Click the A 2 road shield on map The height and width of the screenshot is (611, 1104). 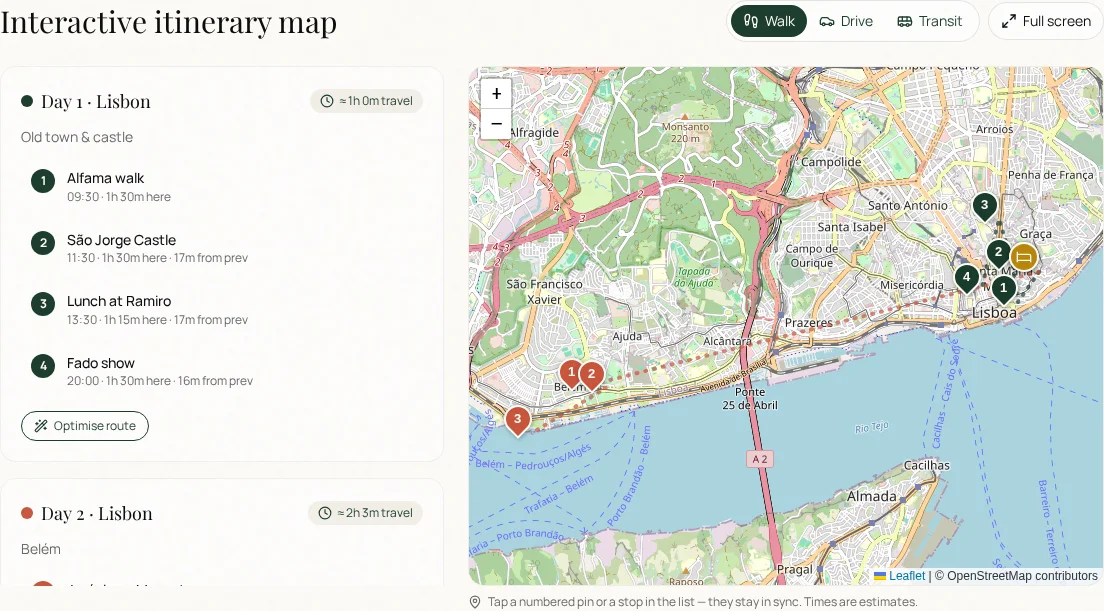click(760, 459)
